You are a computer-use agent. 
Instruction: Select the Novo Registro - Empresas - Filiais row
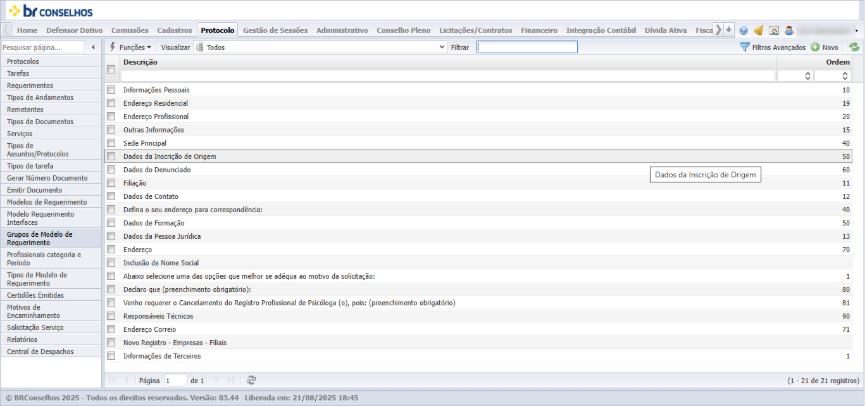478,343
